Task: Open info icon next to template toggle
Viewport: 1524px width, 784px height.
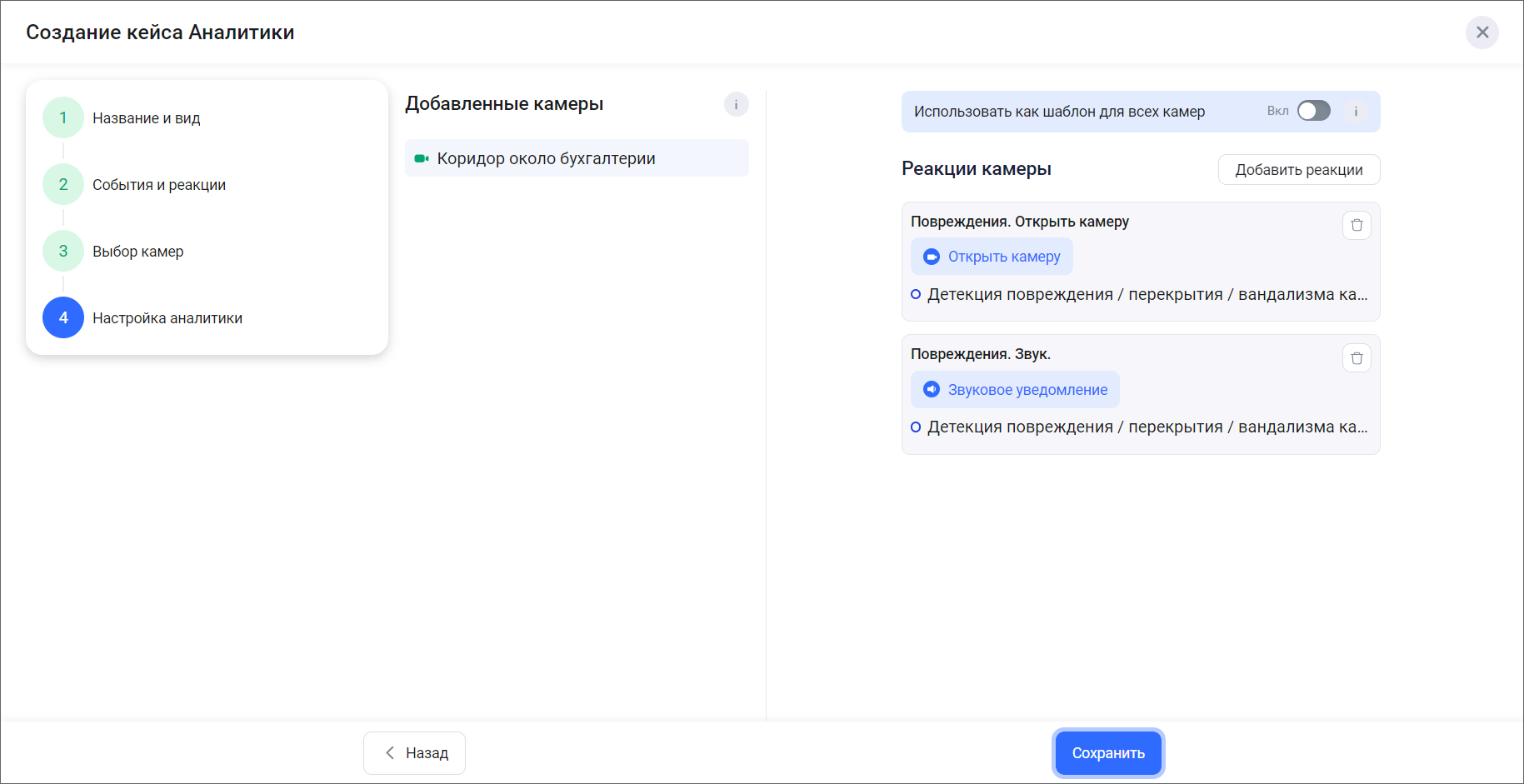Action: pyautogui.click(x=1356, y=111)
